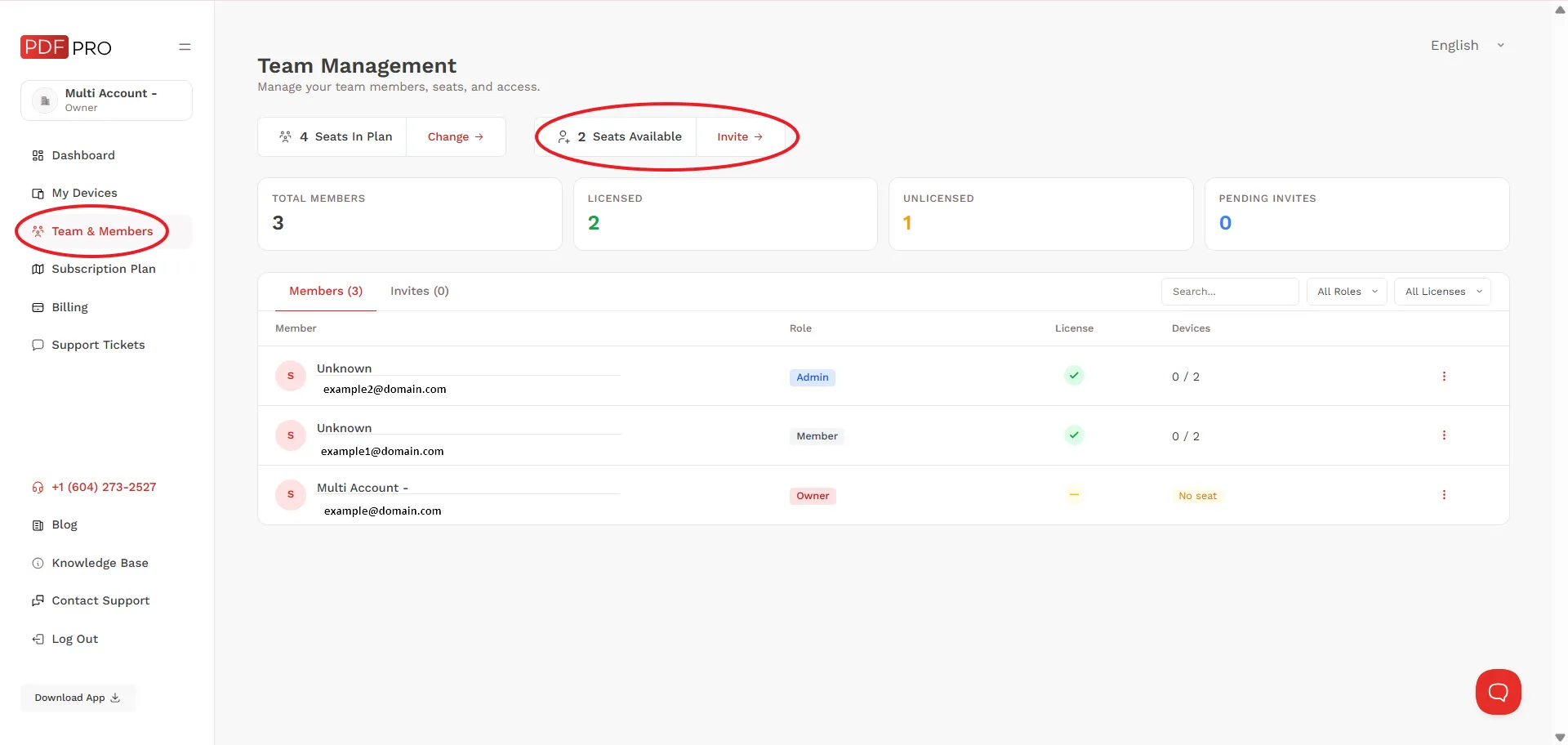This screenshot has width=1568, height=745.
Task: Click avatar of example2@domain.com member
Action: 290,376
